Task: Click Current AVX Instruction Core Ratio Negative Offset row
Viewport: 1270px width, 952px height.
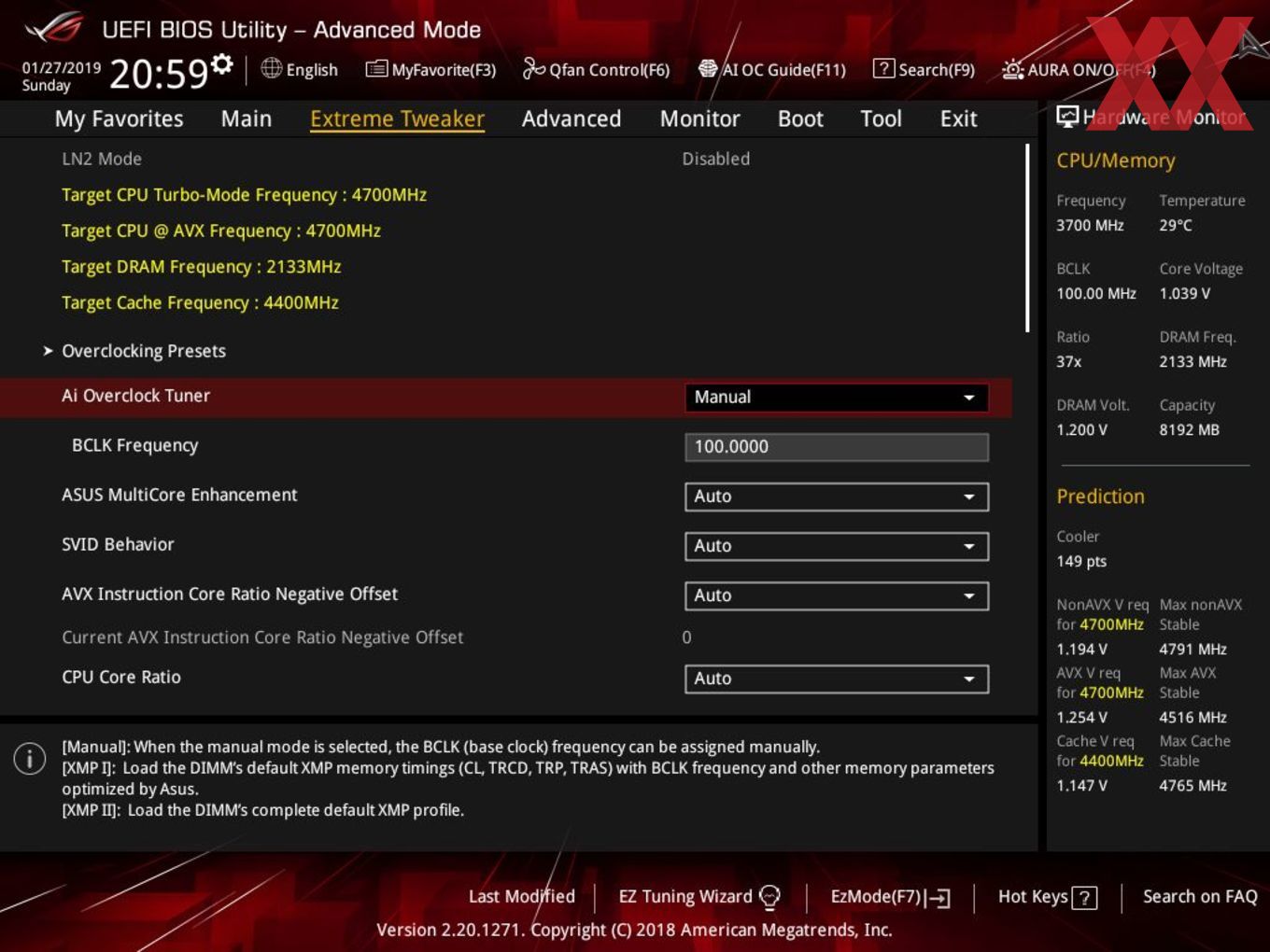Action: [504, 637]
